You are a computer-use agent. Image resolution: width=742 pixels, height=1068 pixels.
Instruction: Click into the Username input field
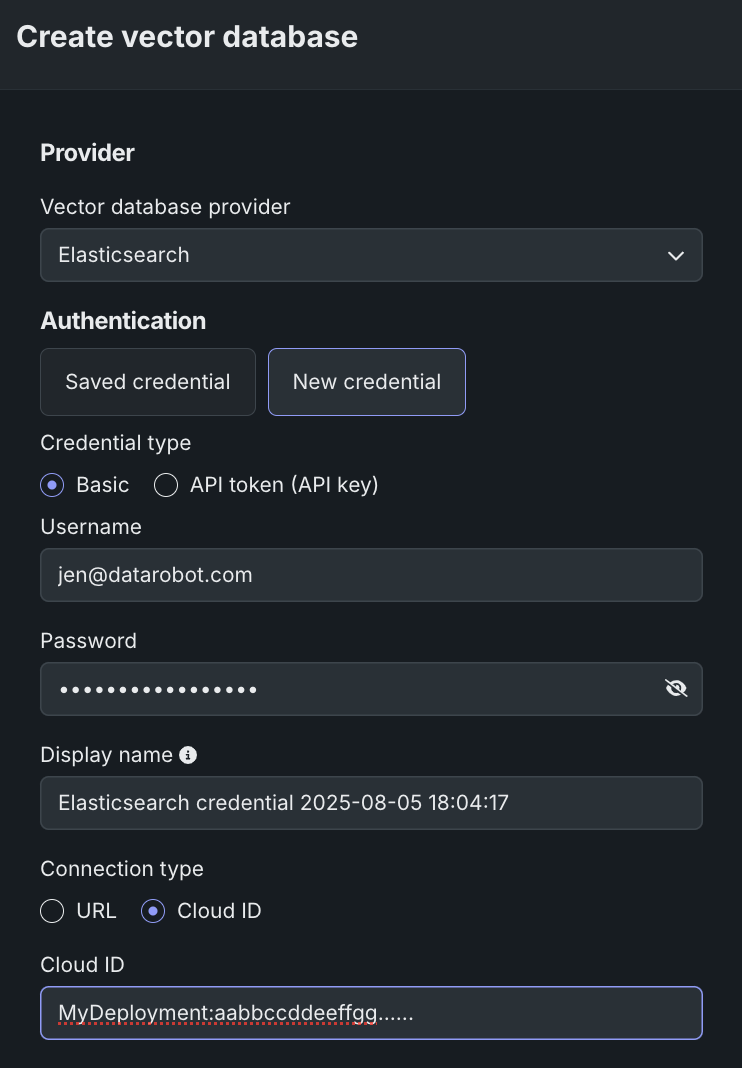[370, 575]
